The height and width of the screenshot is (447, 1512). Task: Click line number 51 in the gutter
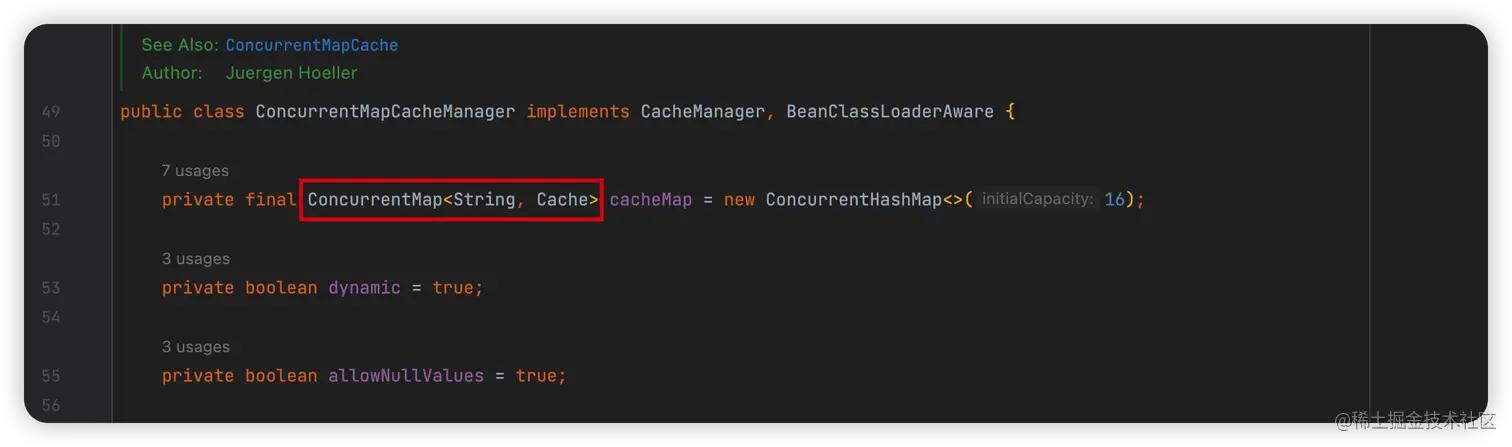pyautogui.click(x=51, y=200)
